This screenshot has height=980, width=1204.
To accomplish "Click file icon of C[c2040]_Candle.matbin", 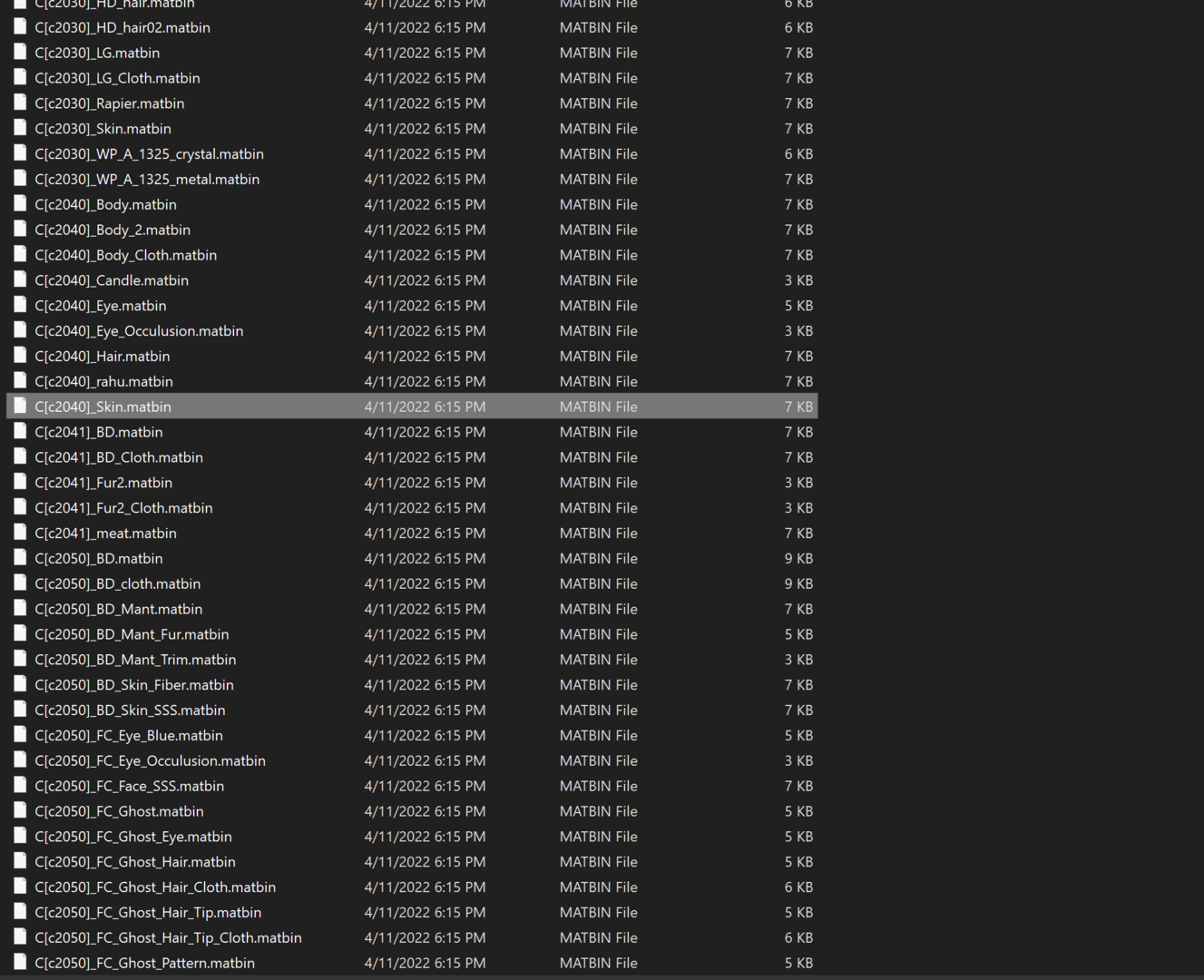I will click(x=20, y=280).
